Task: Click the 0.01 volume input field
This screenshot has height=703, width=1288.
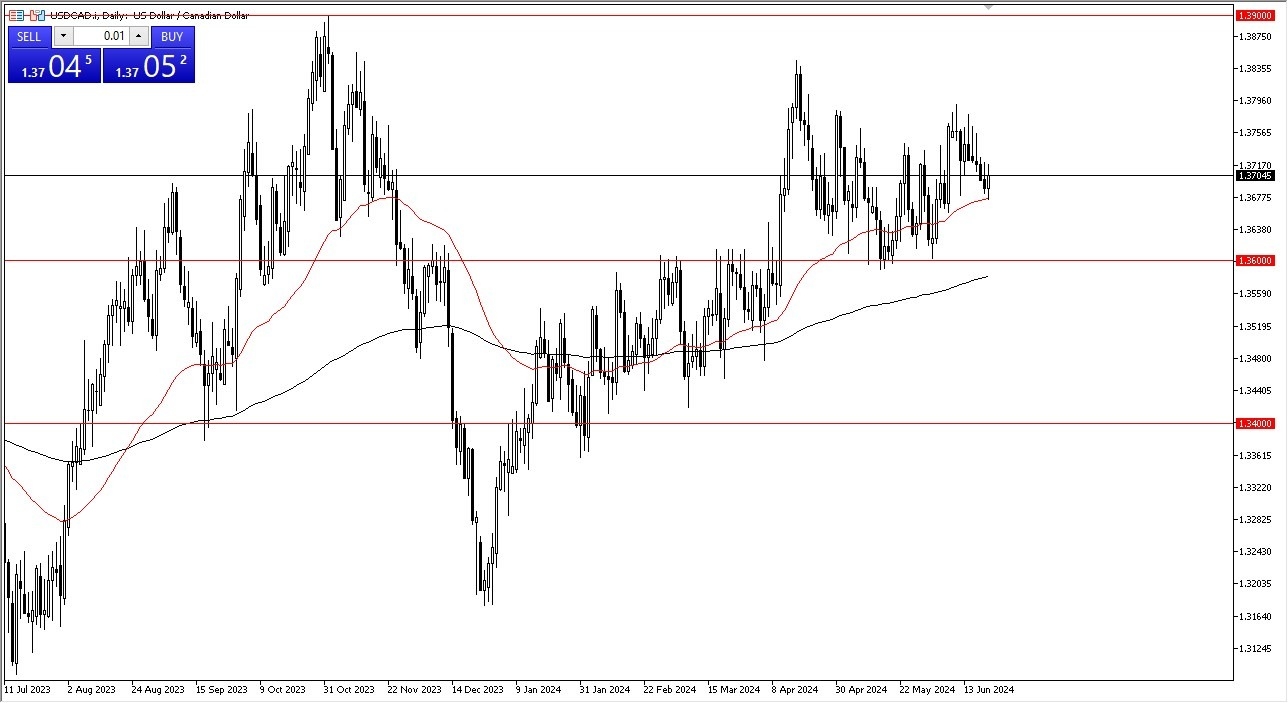Action: click(100, 36)
